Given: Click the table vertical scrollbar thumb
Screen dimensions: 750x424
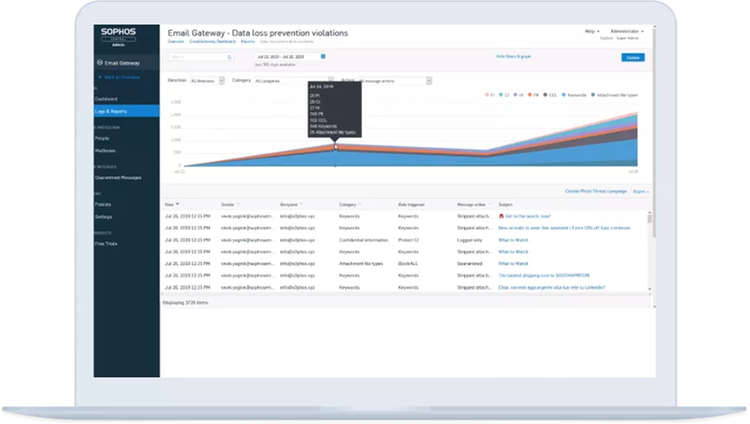Looking at the screenshot, I should [x=650, y=219].
